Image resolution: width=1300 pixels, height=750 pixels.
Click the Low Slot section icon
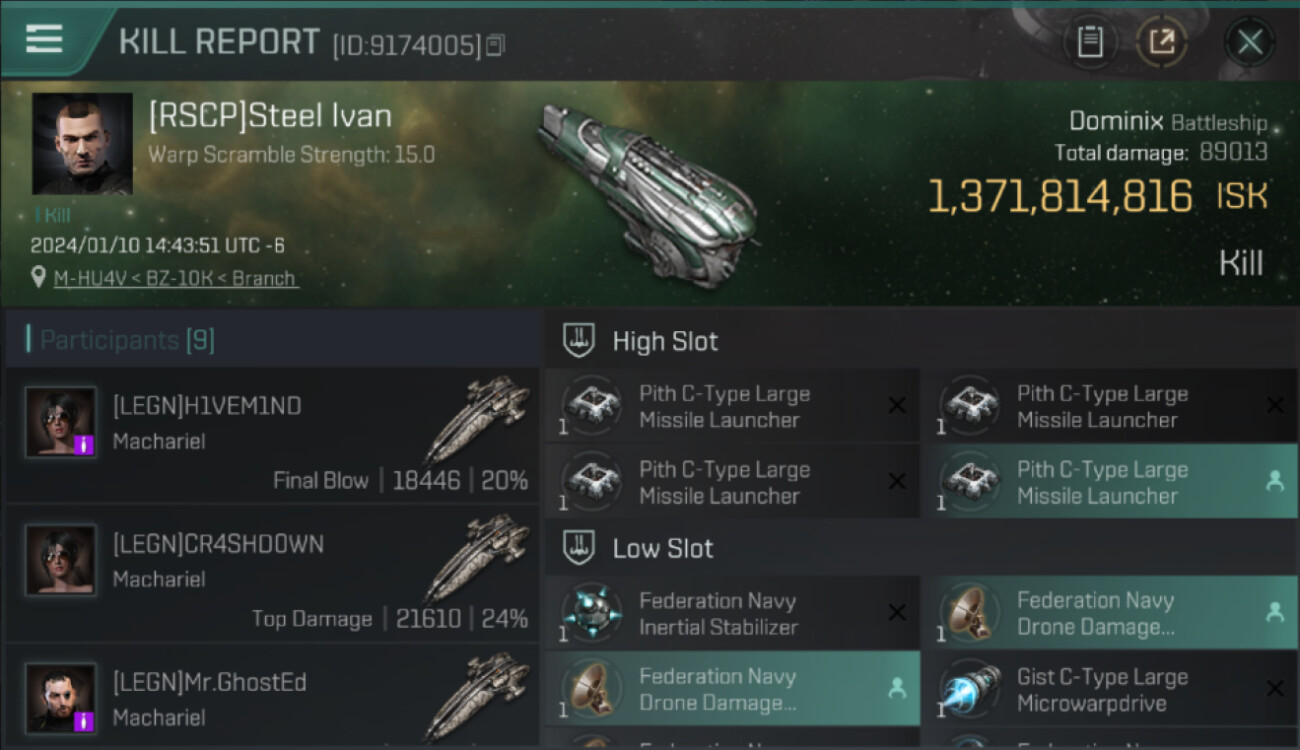click(580, 548)
